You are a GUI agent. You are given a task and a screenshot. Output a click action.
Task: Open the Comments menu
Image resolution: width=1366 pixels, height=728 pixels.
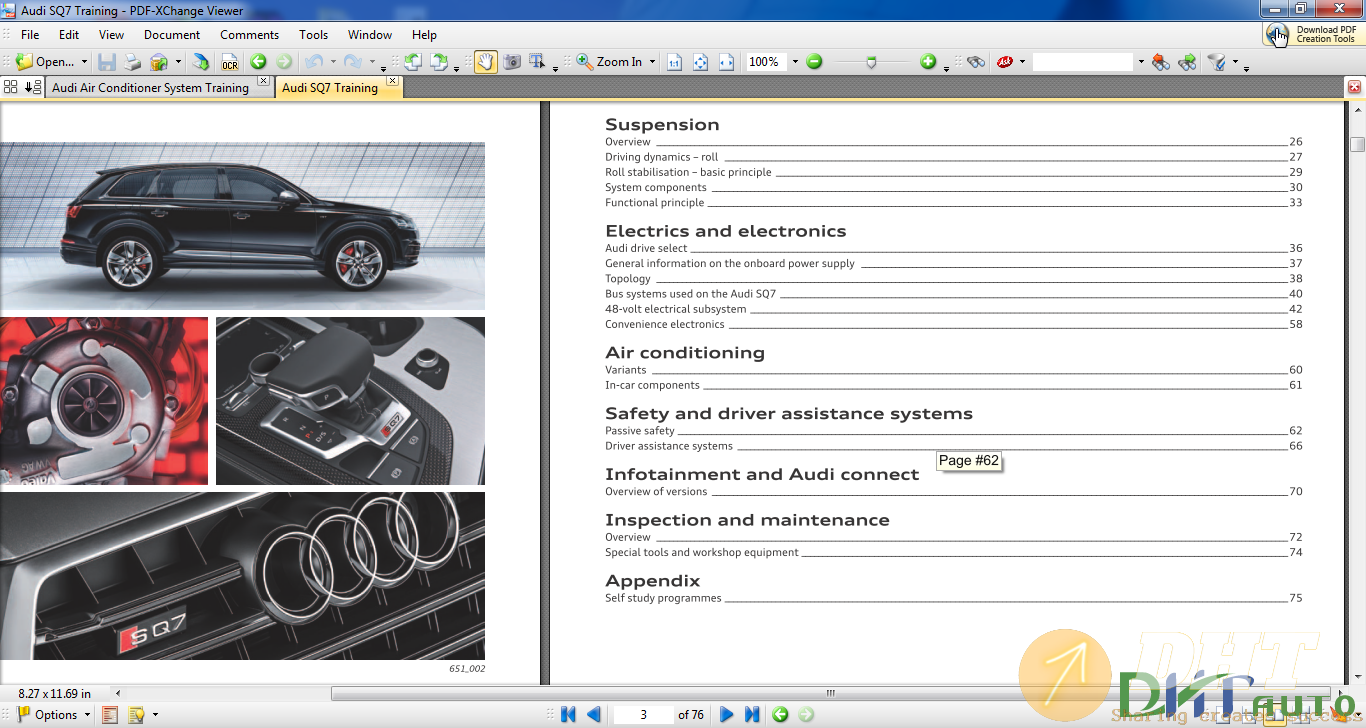(x=249, y=34)
